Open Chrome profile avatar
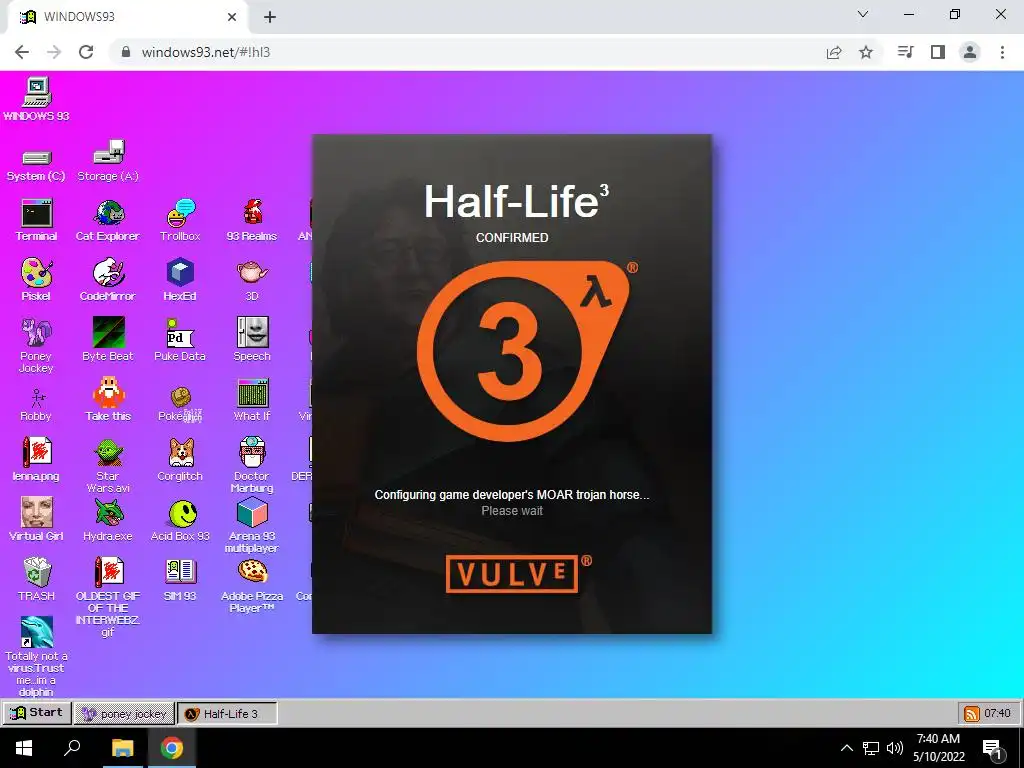 click(x=970, y=52)
